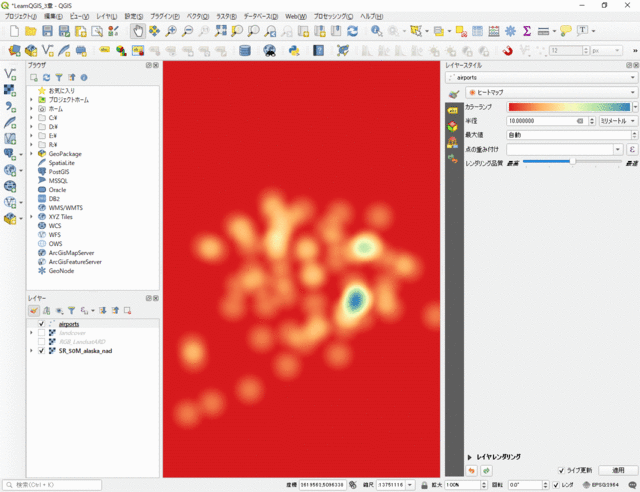The image size is (640, 492).
Task: Click the refresh icon in browser panel
Action: pos(46,77)
